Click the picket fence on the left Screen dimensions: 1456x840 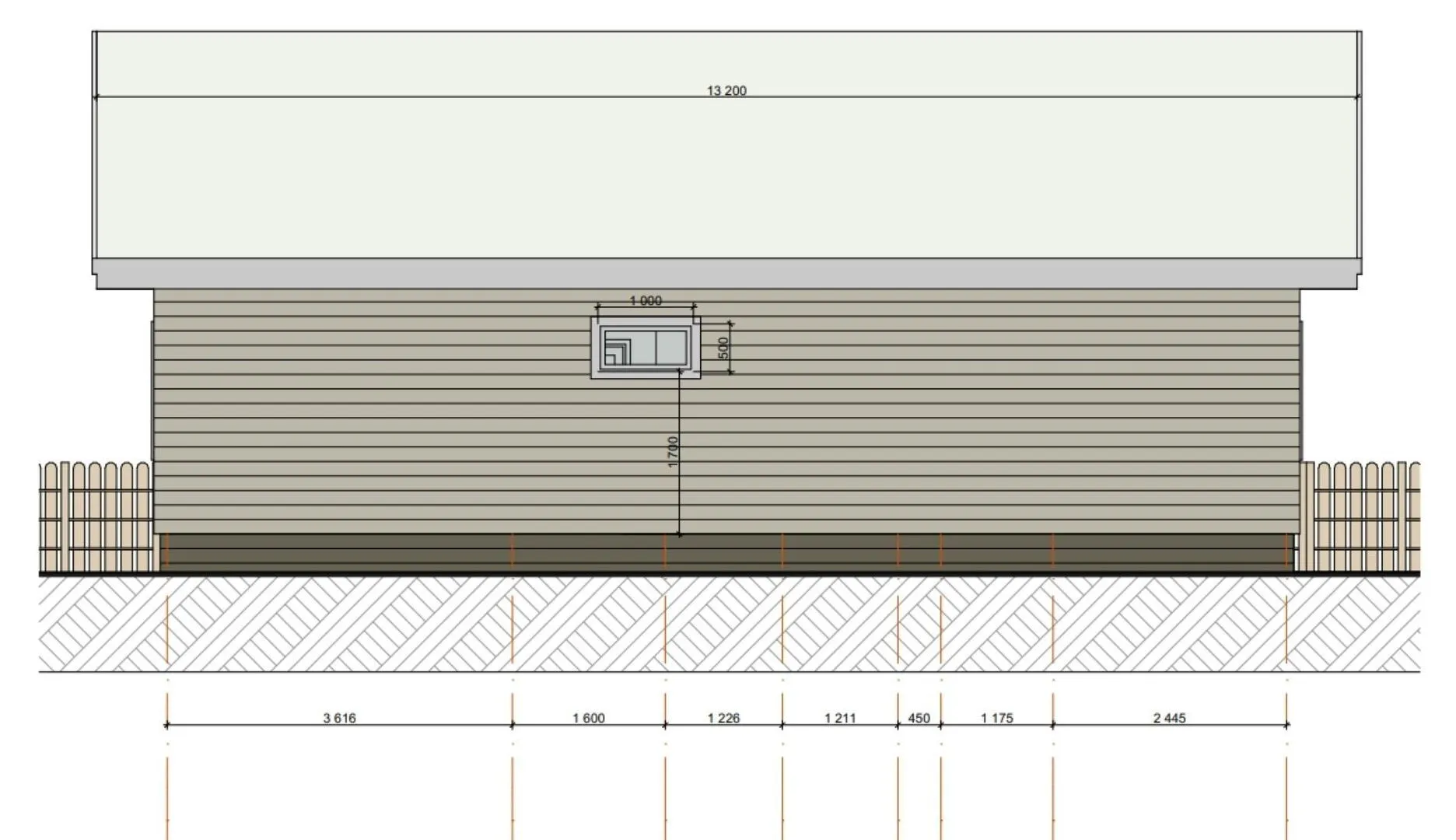96,516
